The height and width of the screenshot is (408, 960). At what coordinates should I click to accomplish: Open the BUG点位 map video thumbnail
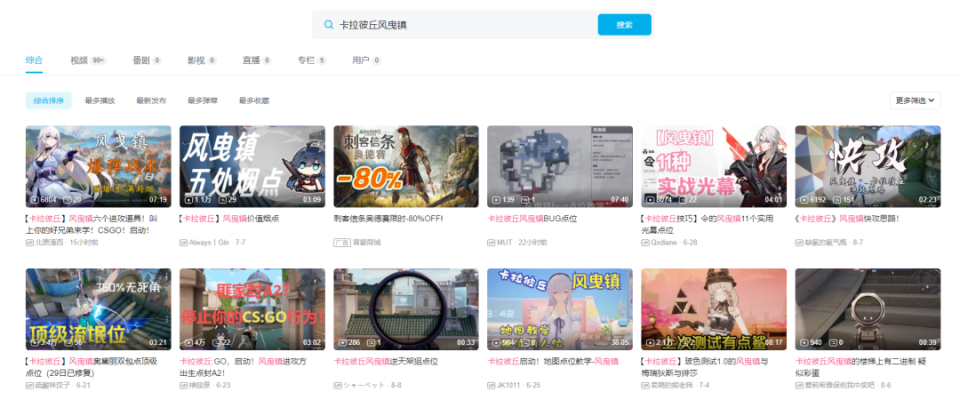click(560, 167)
